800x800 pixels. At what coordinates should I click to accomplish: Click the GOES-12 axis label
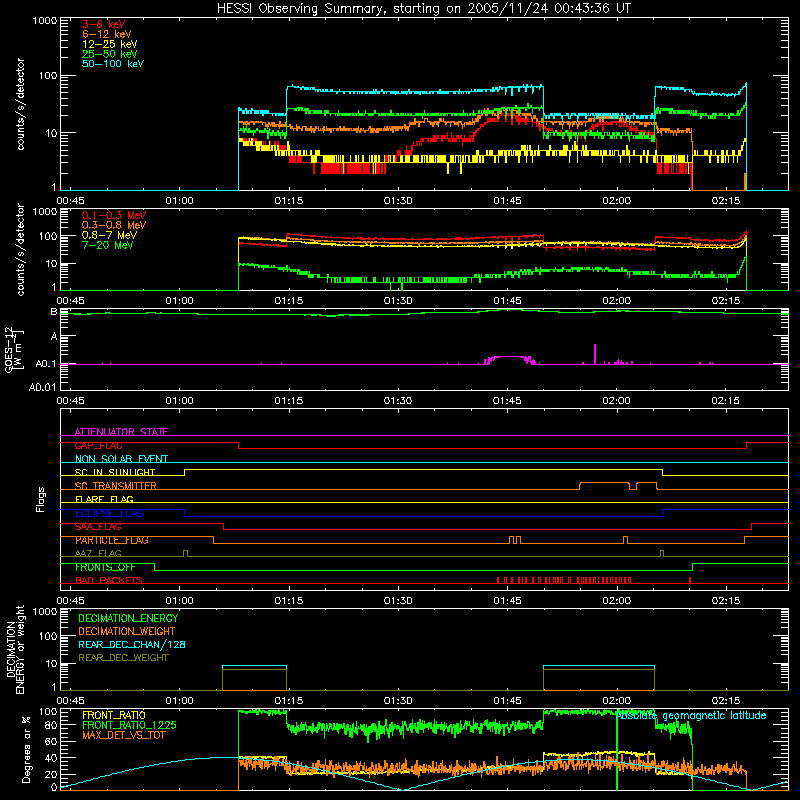click(x=14, y=349)
